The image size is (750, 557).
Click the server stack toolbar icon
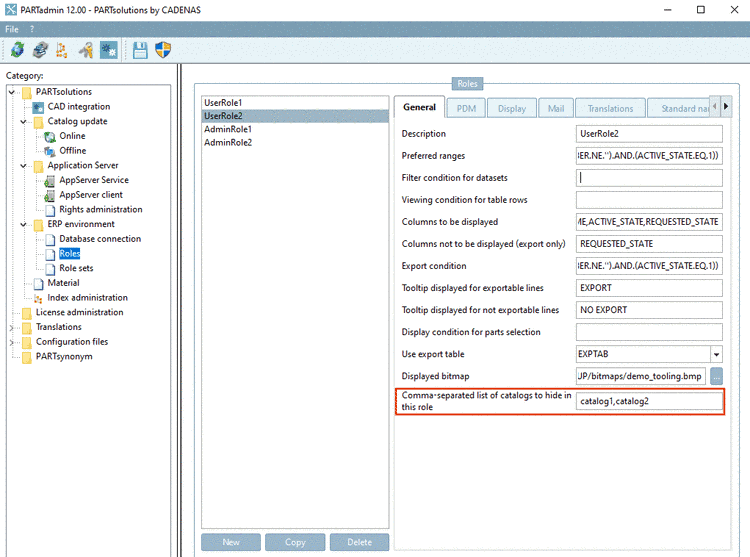[x=40, y=50]
